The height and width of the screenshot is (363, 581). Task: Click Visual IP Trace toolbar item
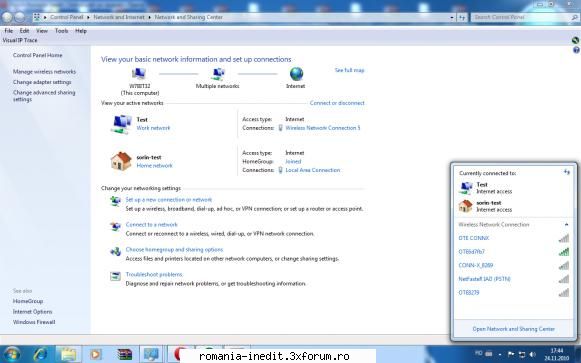(x=20, y=40)
